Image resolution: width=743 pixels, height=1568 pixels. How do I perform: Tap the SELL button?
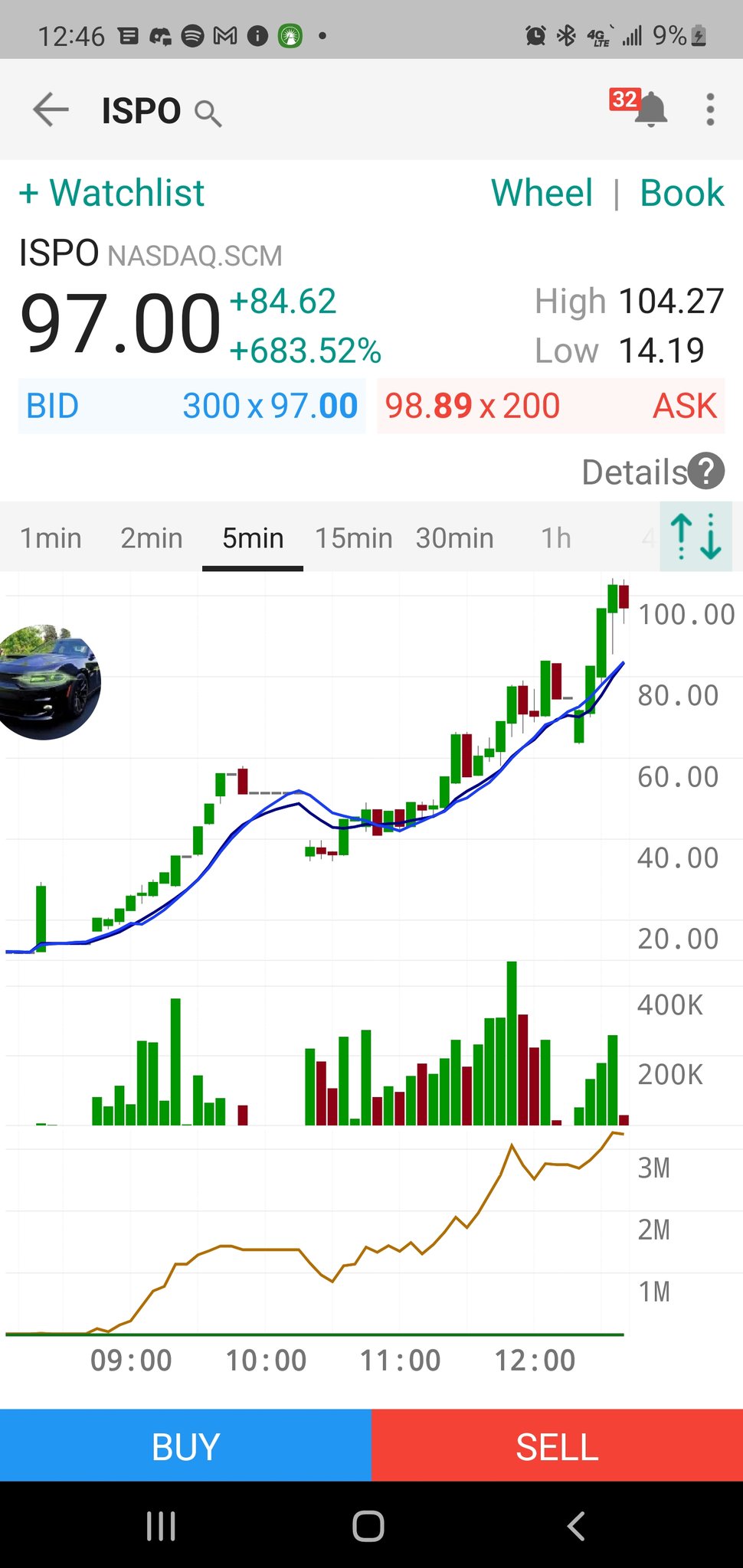click(x=557, y=1445)
